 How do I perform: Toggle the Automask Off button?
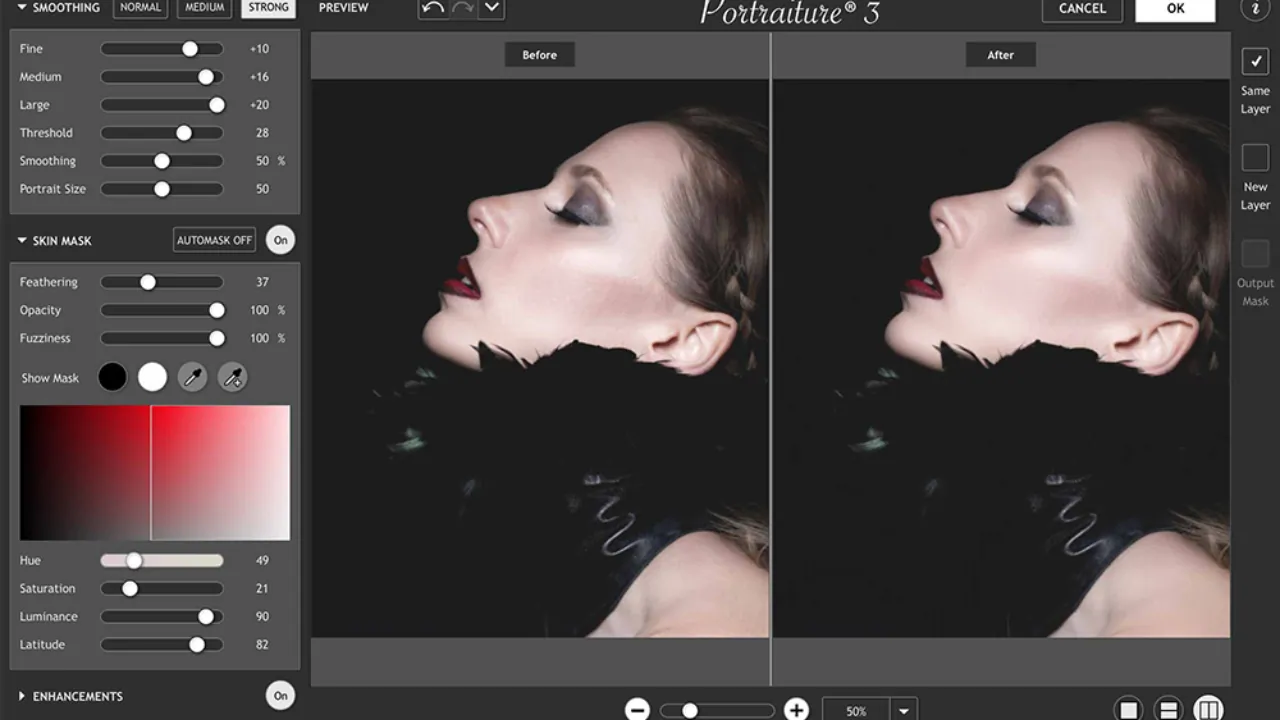(214, 240)
